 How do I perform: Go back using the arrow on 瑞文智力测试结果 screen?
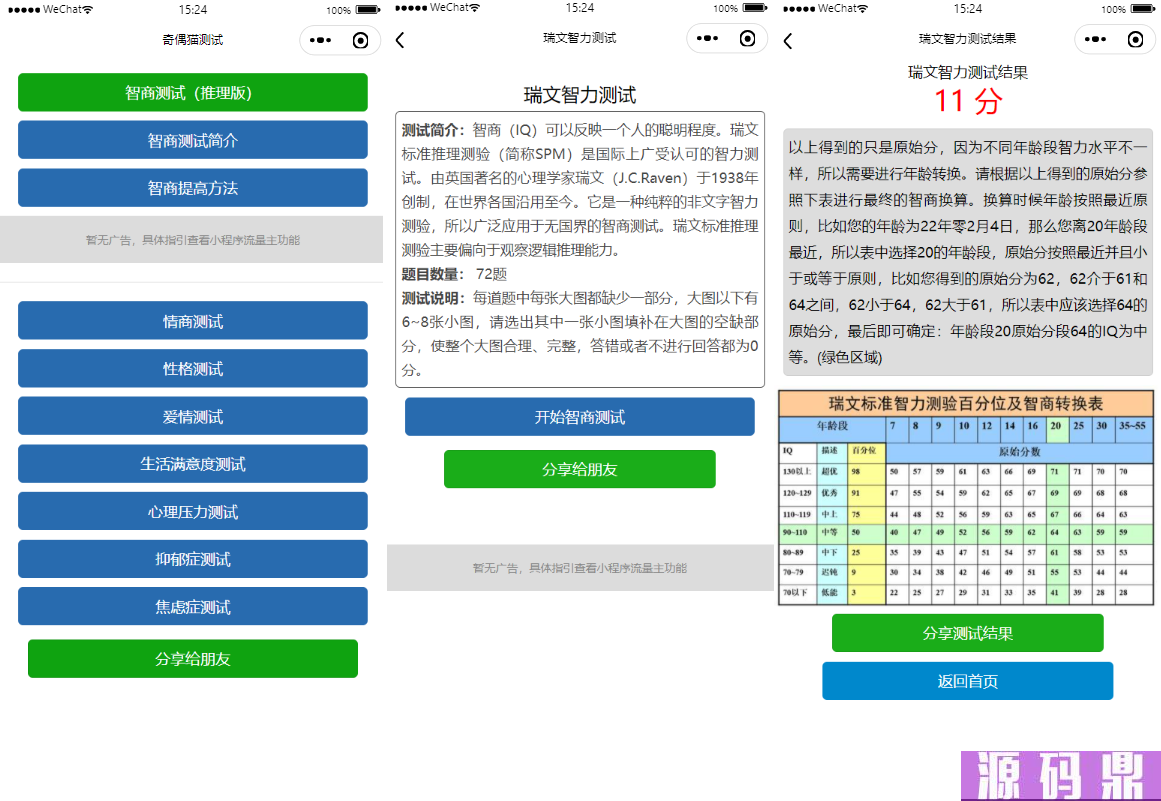click(x=788, y=41)
